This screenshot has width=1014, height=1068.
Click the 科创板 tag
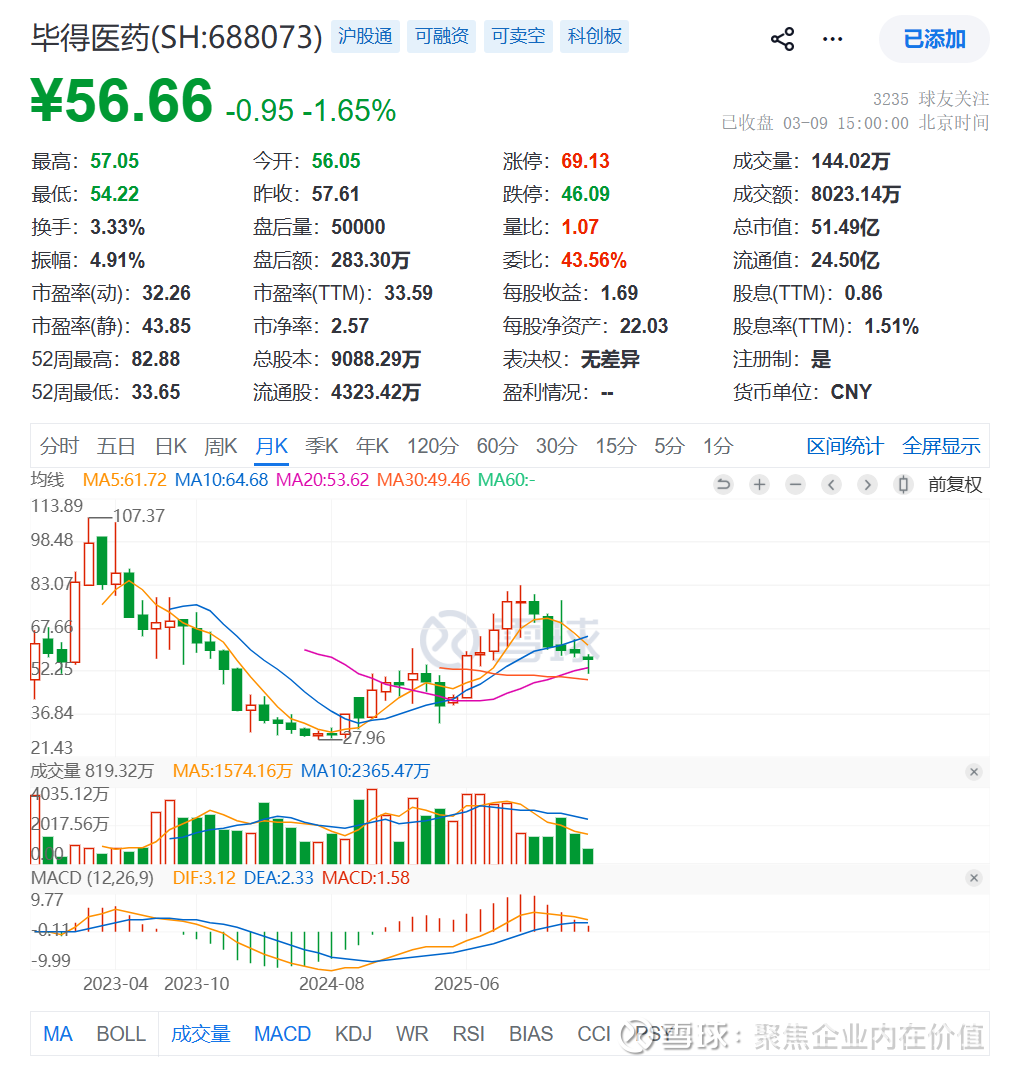coord(595,36)
